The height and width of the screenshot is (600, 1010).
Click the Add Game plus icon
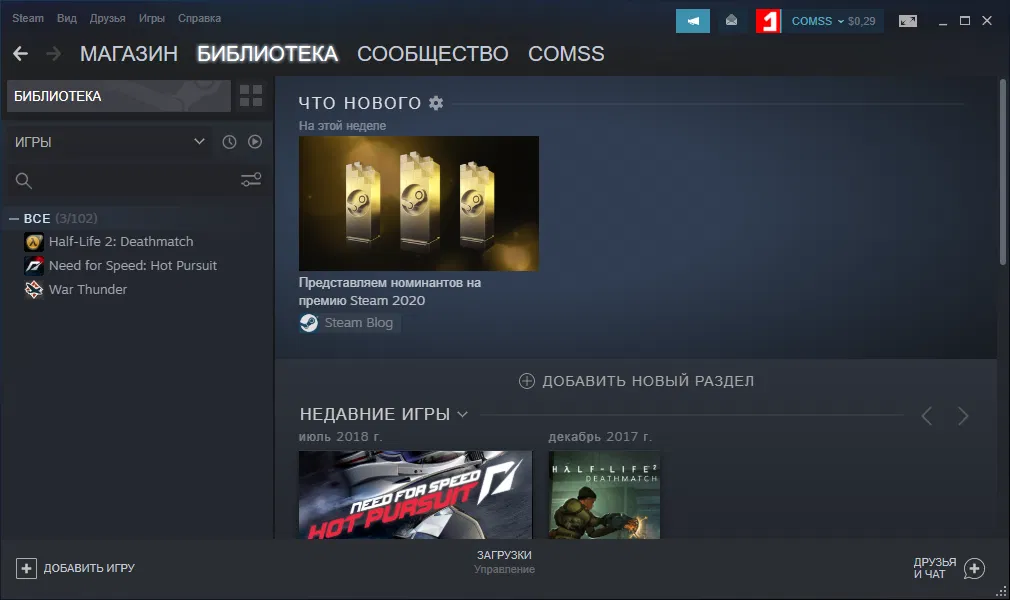[26, 568]
